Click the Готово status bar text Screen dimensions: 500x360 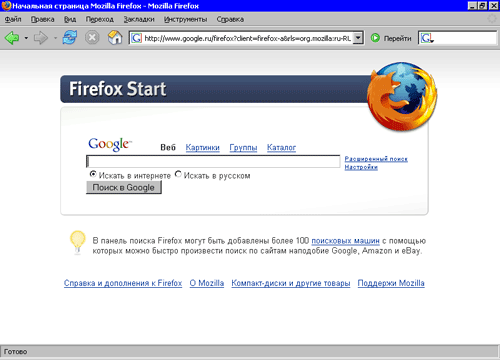point(15,352)
